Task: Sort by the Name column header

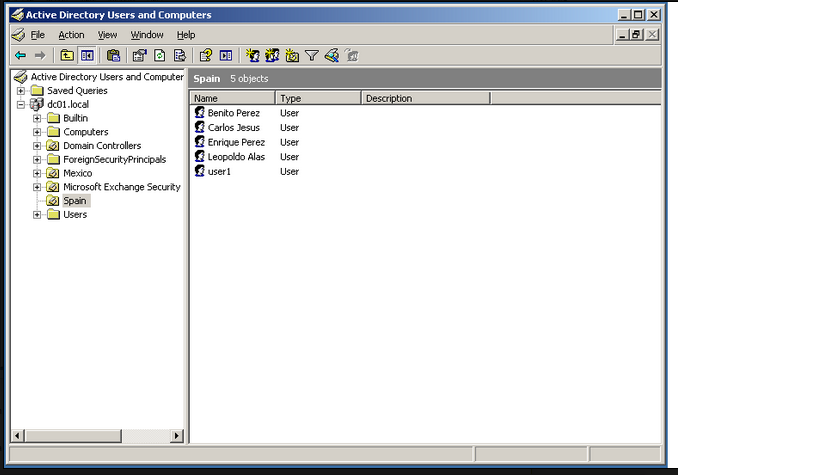Action: pyautogui.click(x=232, y=98)
